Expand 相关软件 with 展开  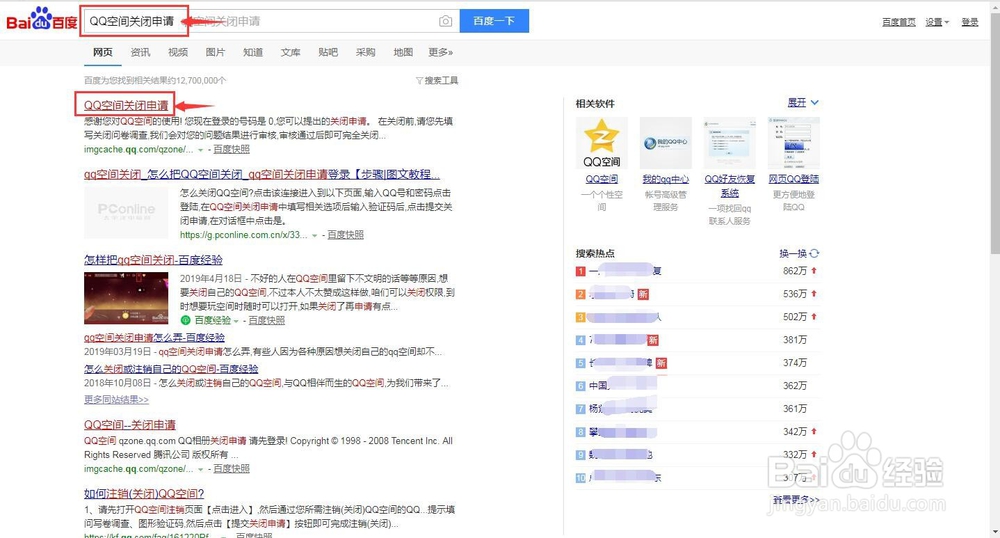802,103
